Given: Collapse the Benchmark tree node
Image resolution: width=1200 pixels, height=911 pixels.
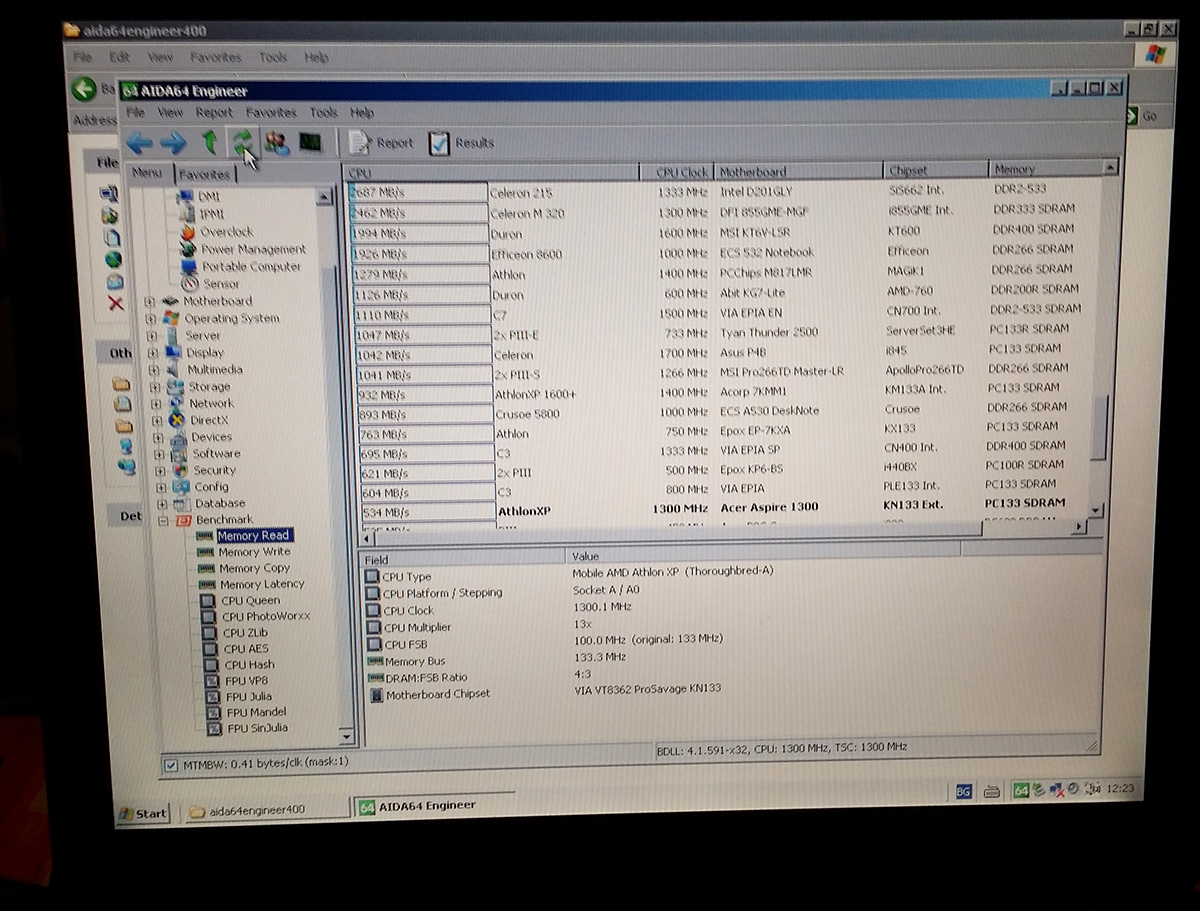Looking at the screenshot, I should click(163, 520).
